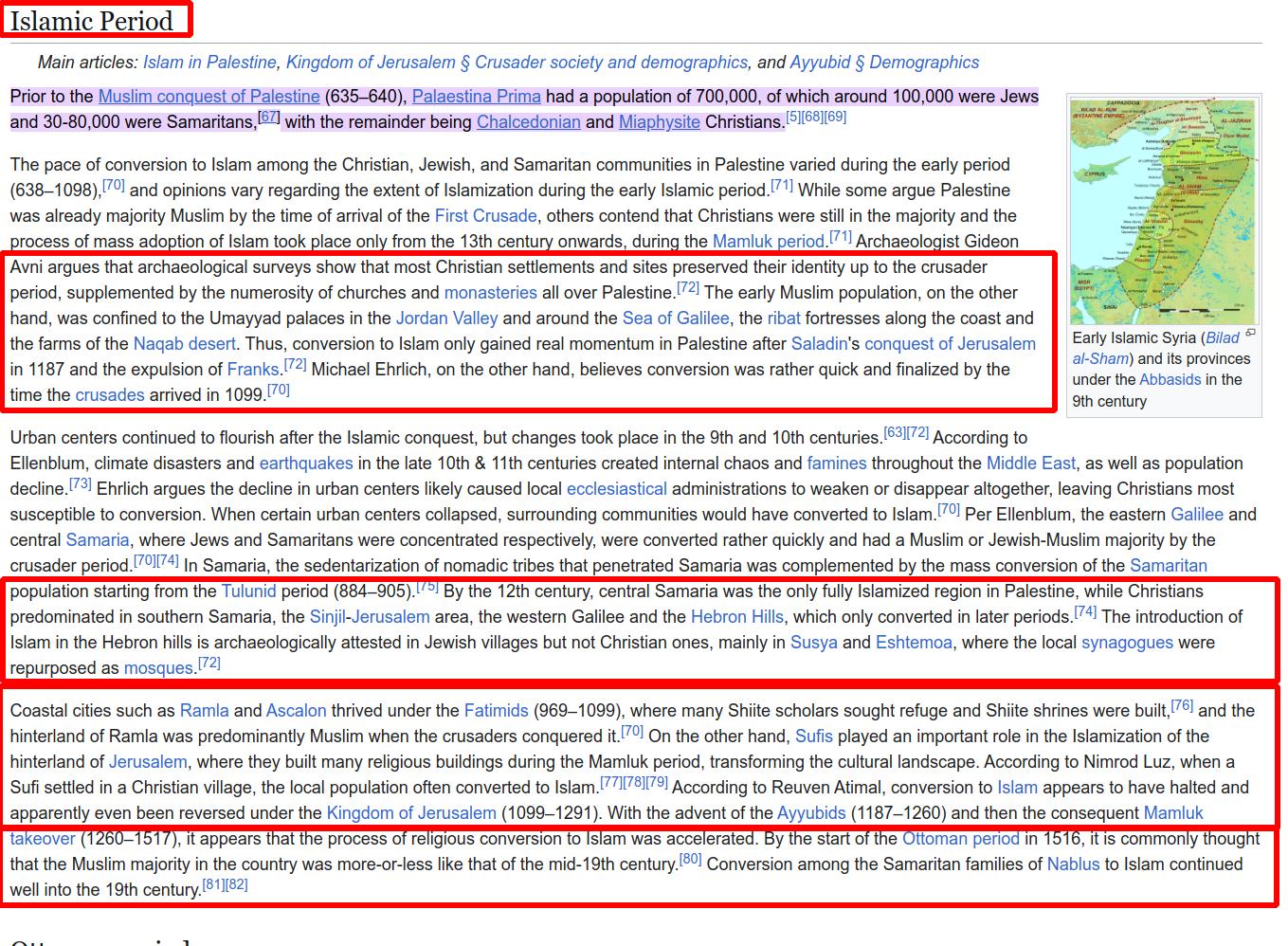Click the enlarge icon beside the map caption
The image size is (1288, 946).
pyautogui.click(x=1250, y=333)
